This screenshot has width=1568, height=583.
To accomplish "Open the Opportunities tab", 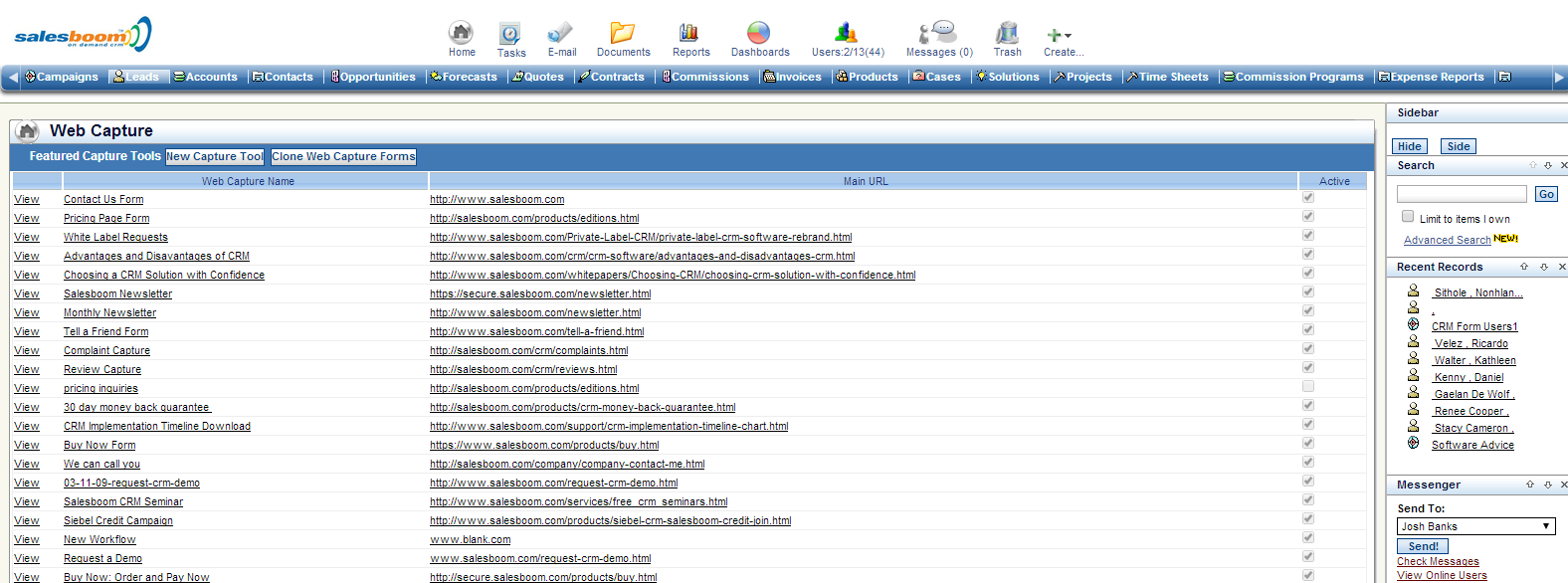I will 374,77.
